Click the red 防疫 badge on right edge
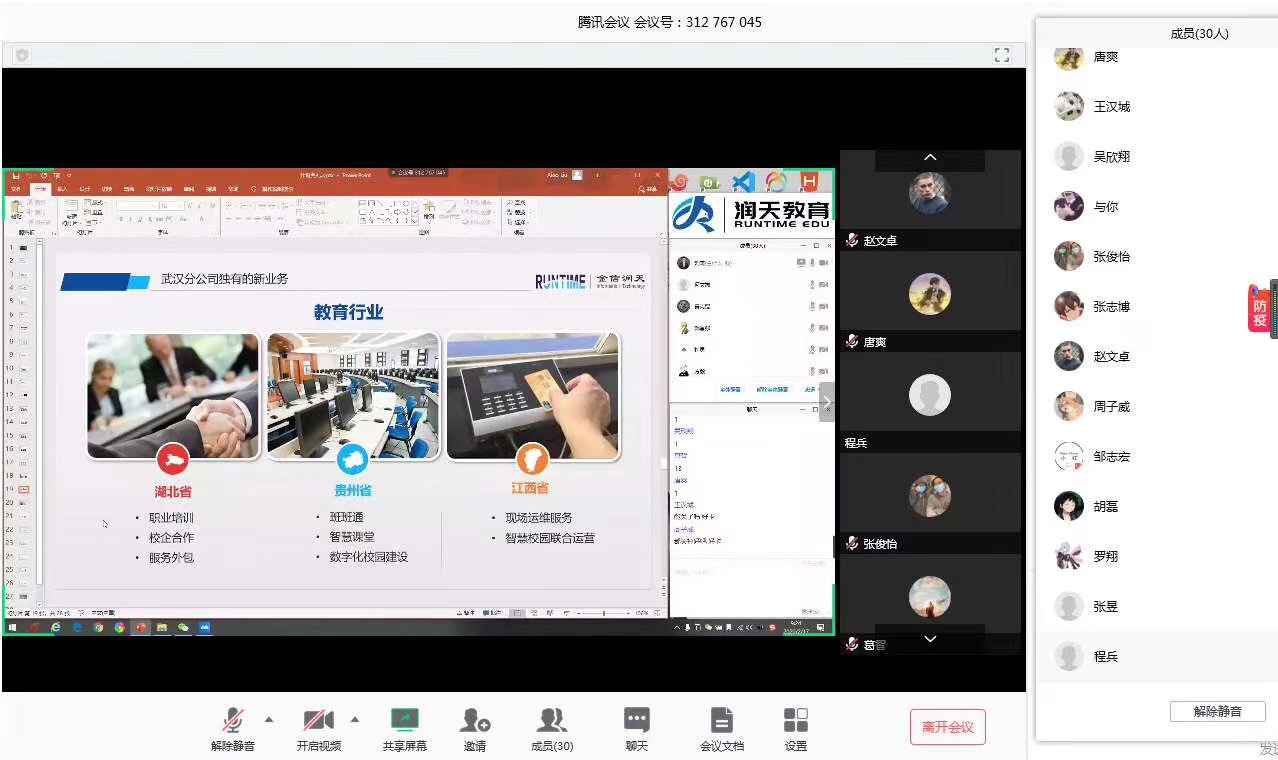This screenshot has height=760, width=1278. pos(1259,308)
